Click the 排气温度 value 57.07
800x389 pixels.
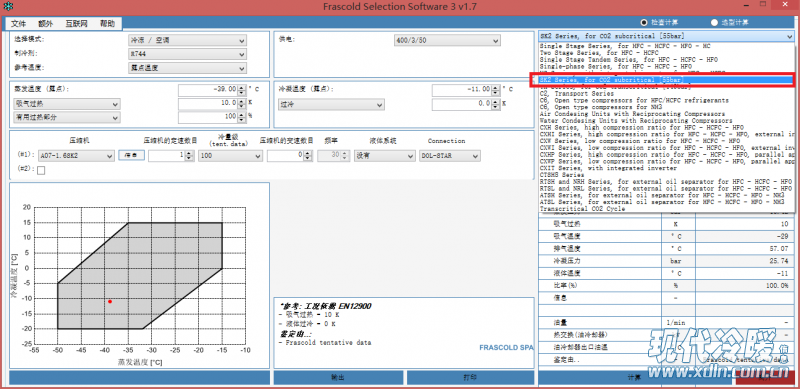[x=779, y=249]
